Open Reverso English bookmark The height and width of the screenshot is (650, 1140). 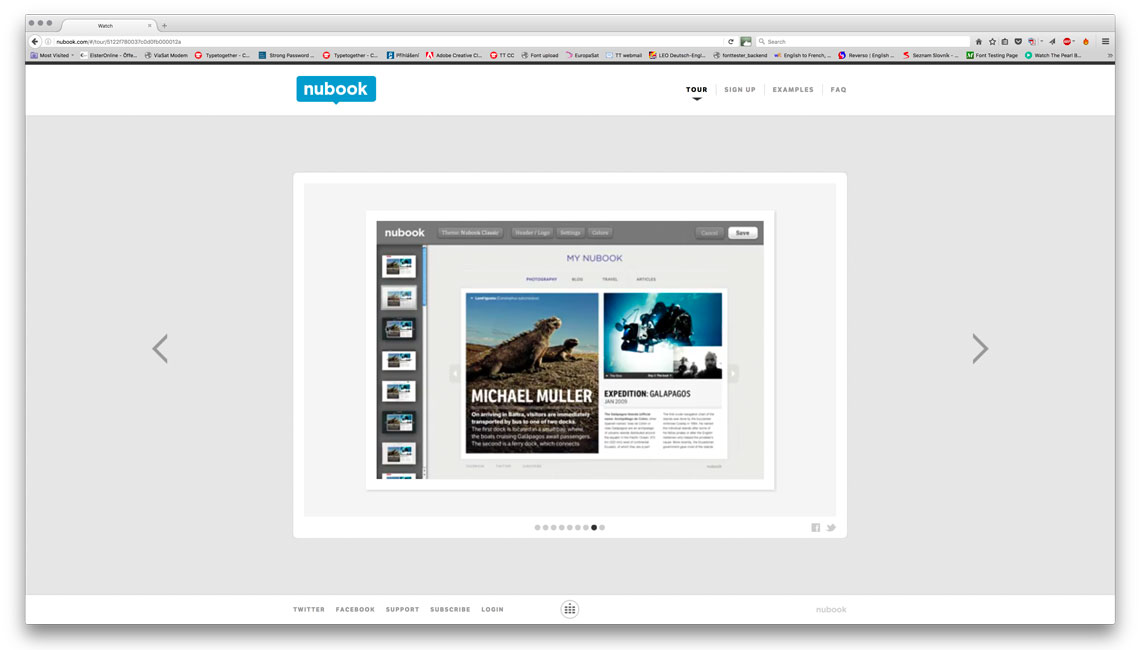(867, 55)
